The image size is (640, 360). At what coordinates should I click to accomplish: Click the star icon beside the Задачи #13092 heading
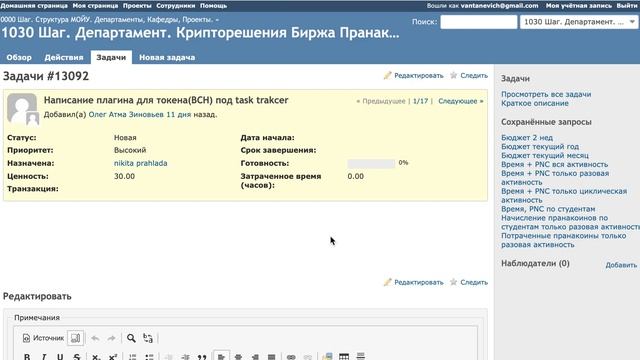[x=453, y=76]
